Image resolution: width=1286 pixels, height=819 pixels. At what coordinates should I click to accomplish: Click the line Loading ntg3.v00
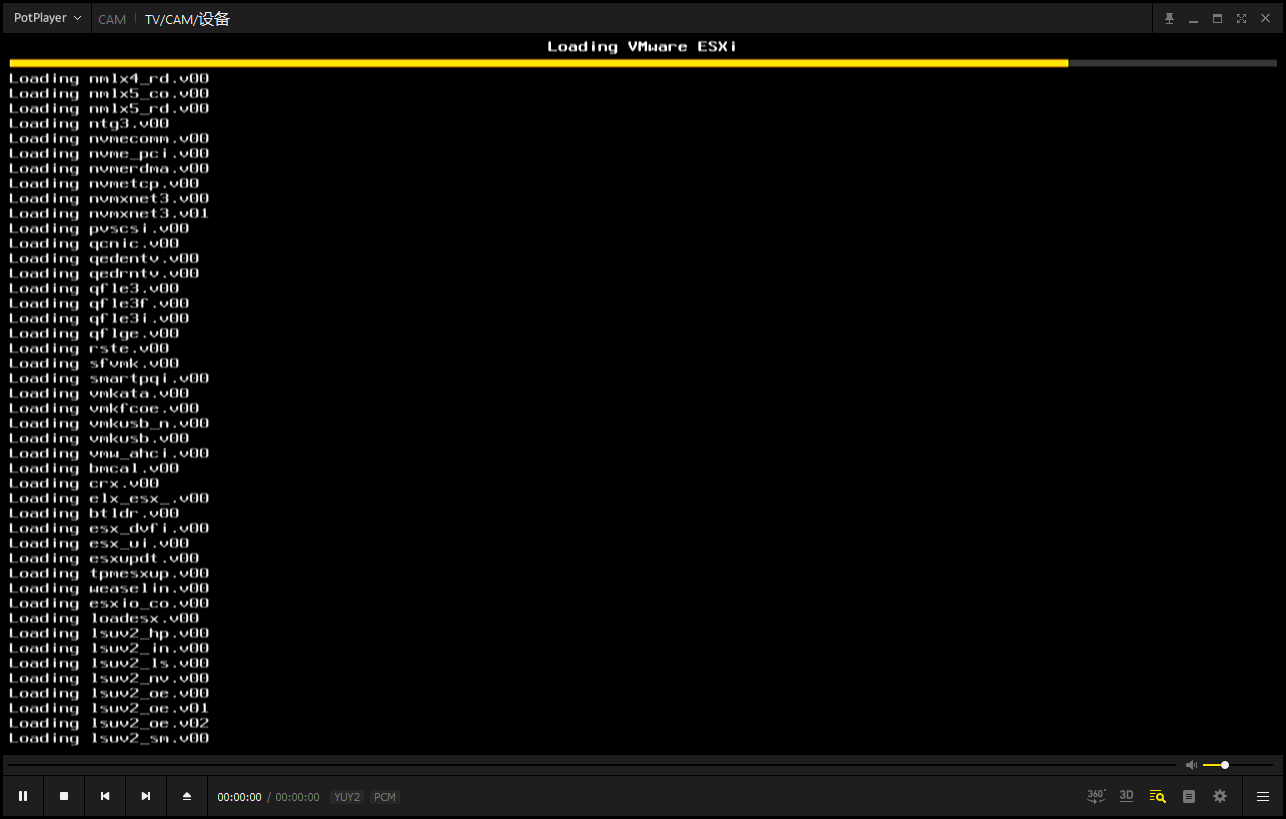89,123
